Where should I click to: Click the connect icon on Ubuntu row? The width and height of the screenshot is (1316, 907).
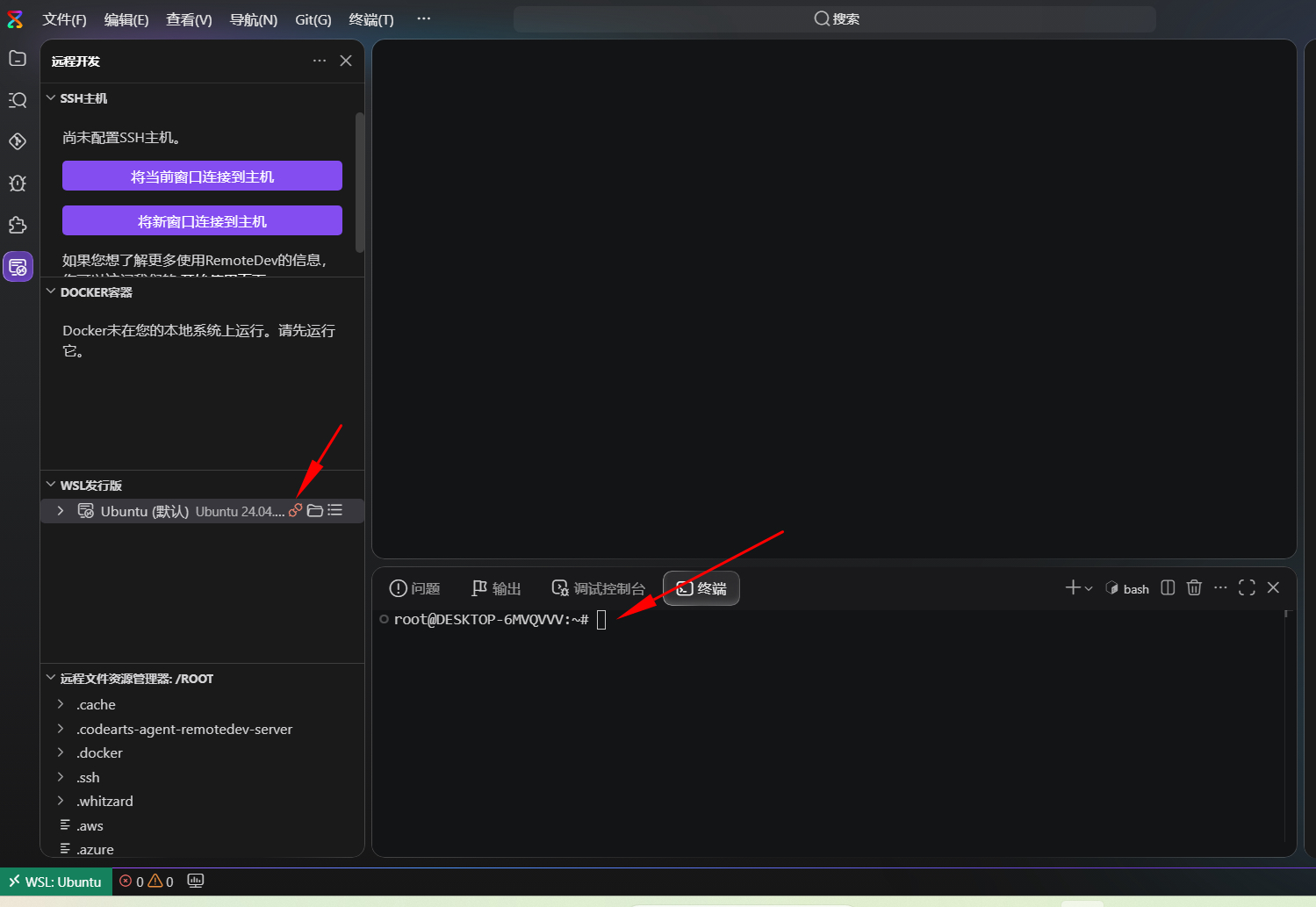pos(296,510)
